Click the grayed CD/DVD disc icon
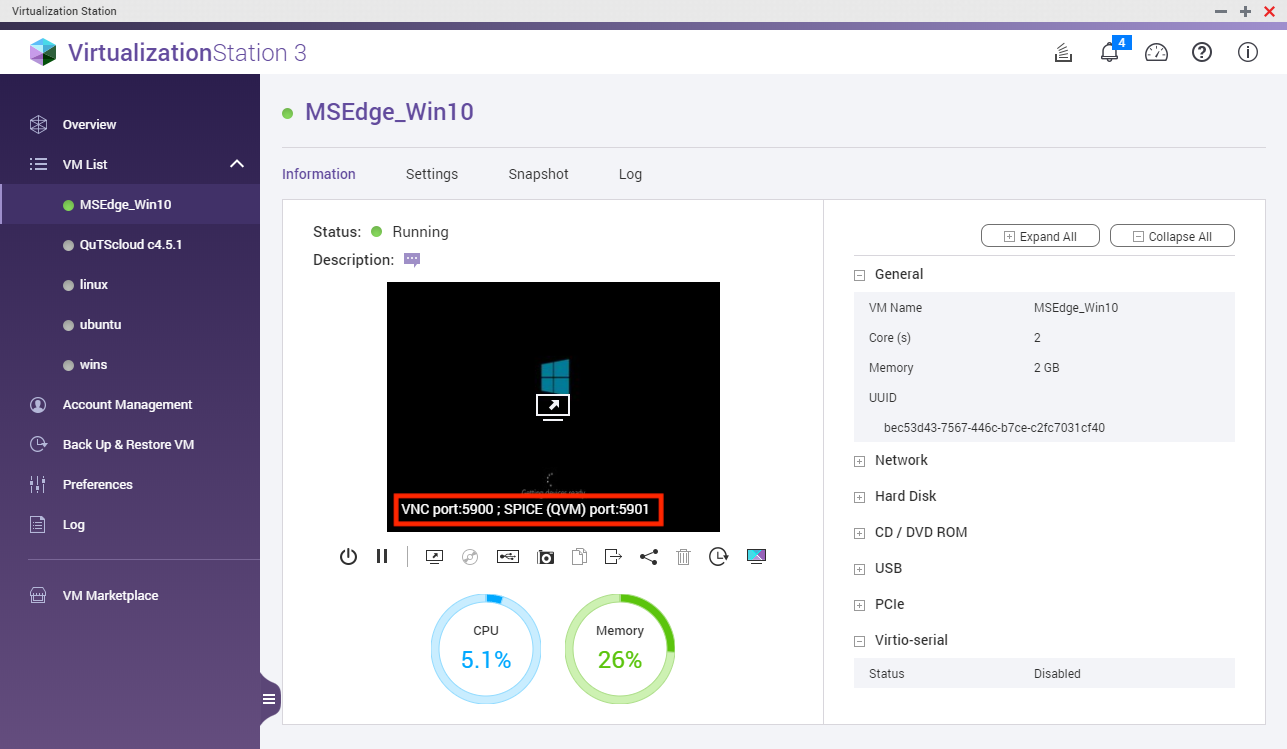The width and height of the screenshot is (1287, 749). [470, 557]
